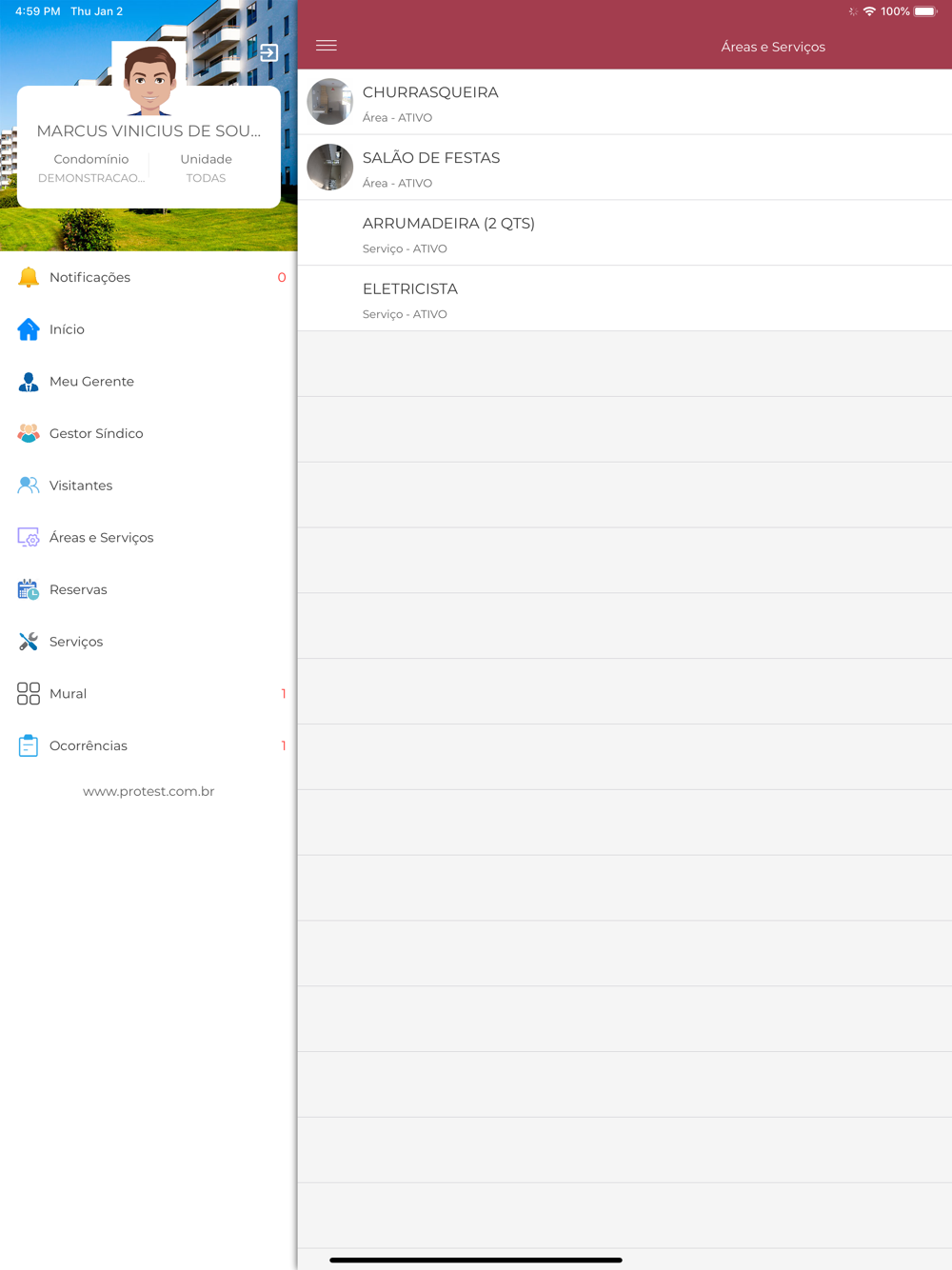Open CHURRASQUEIRA area entry

click(625, 102)
